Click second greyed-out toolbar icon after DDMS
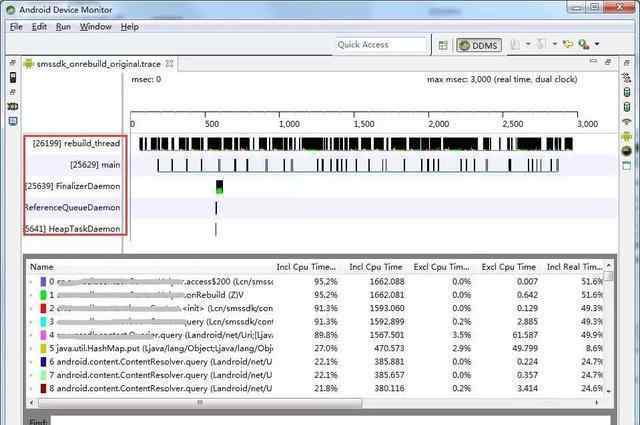640x425 pixels. (541, 44)
